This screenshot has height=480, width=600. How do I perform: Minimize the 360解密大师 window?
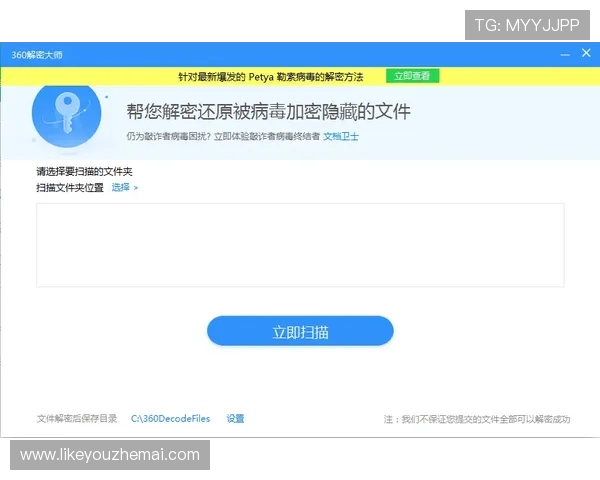tap(565, 55)
